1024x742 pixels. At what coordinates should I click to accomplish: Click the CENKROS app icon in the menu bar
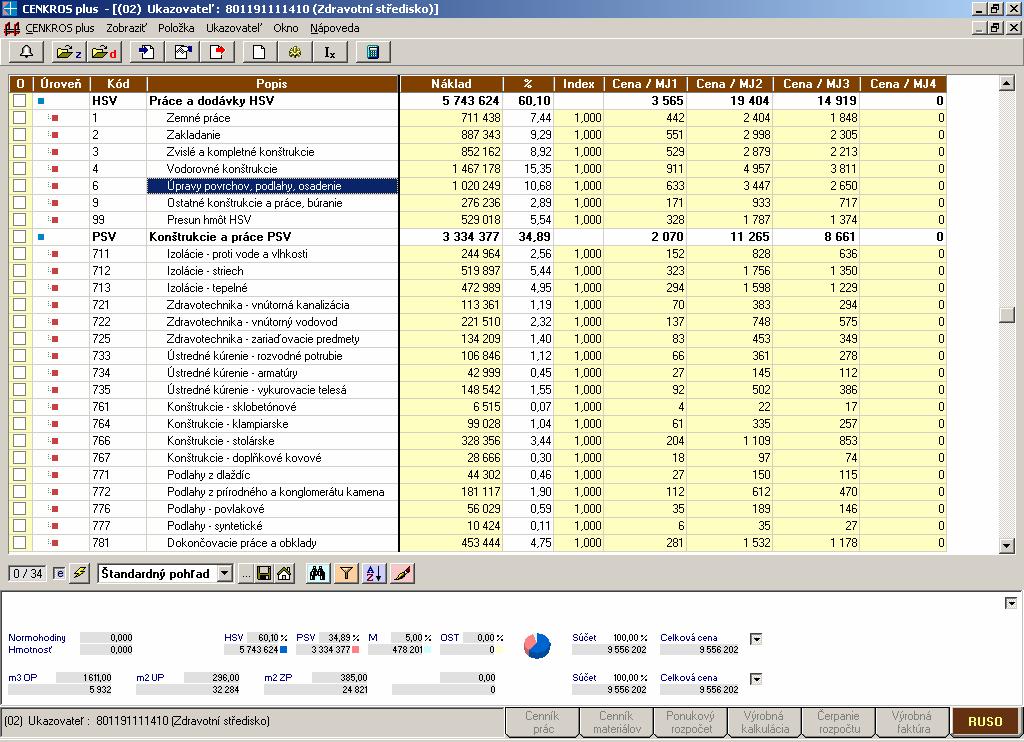[x=12, y=28]
